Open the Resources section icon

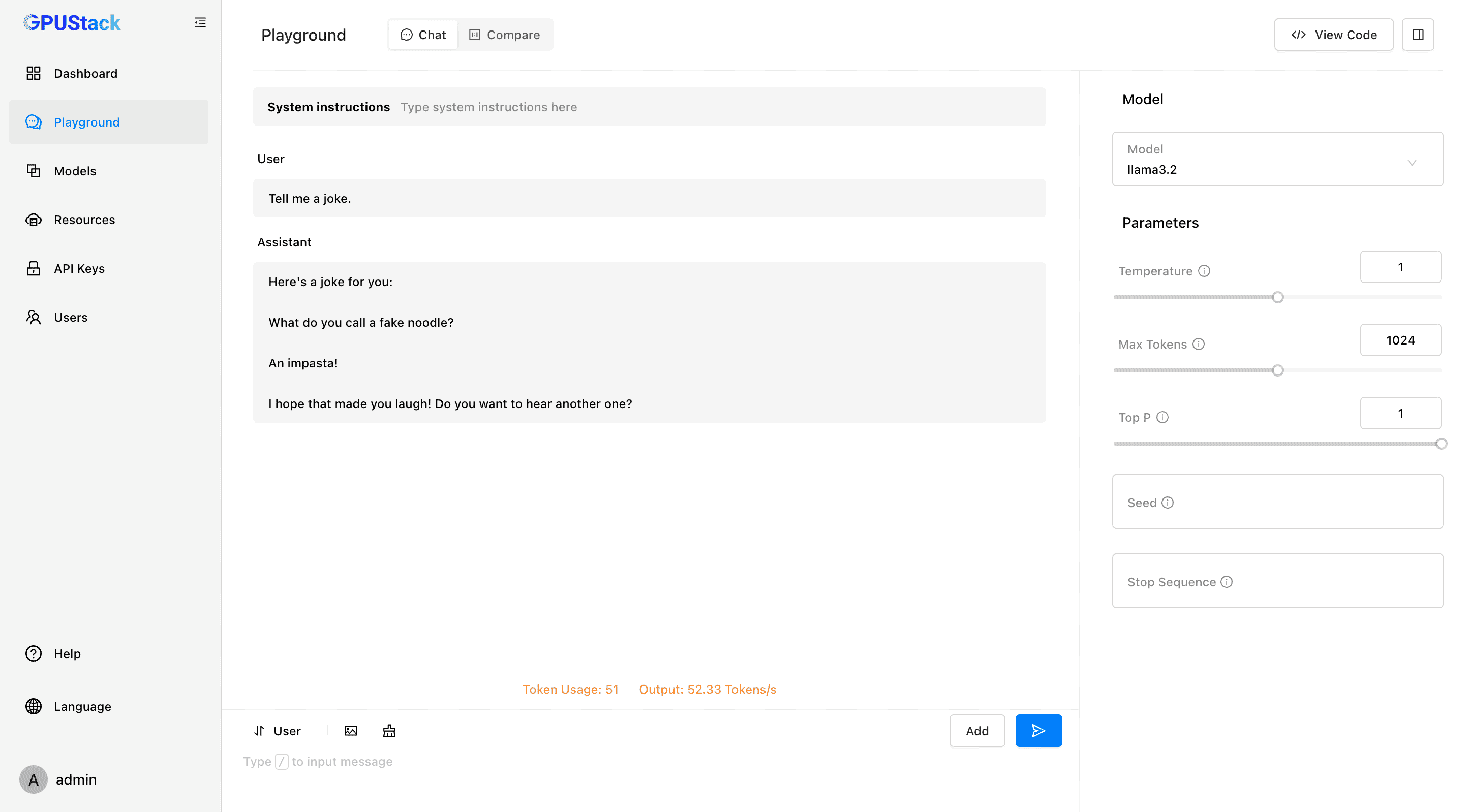[34, 220]
